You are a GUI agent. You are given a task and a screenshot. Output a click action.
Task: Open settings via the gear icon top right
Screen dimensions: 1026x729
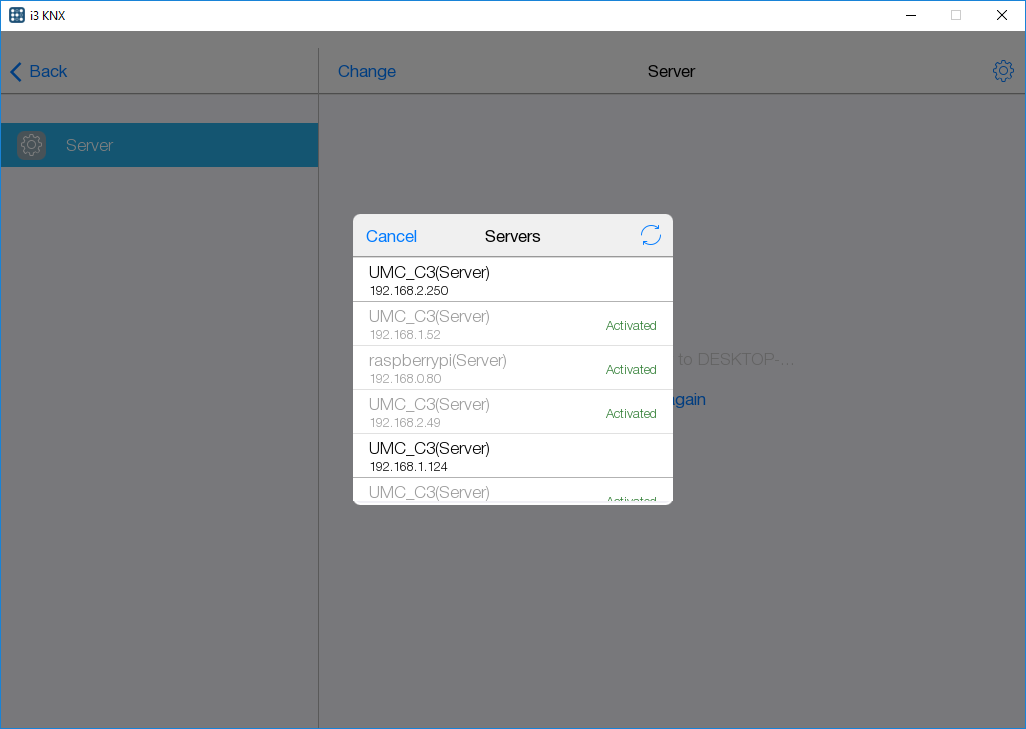[1003, 71]
